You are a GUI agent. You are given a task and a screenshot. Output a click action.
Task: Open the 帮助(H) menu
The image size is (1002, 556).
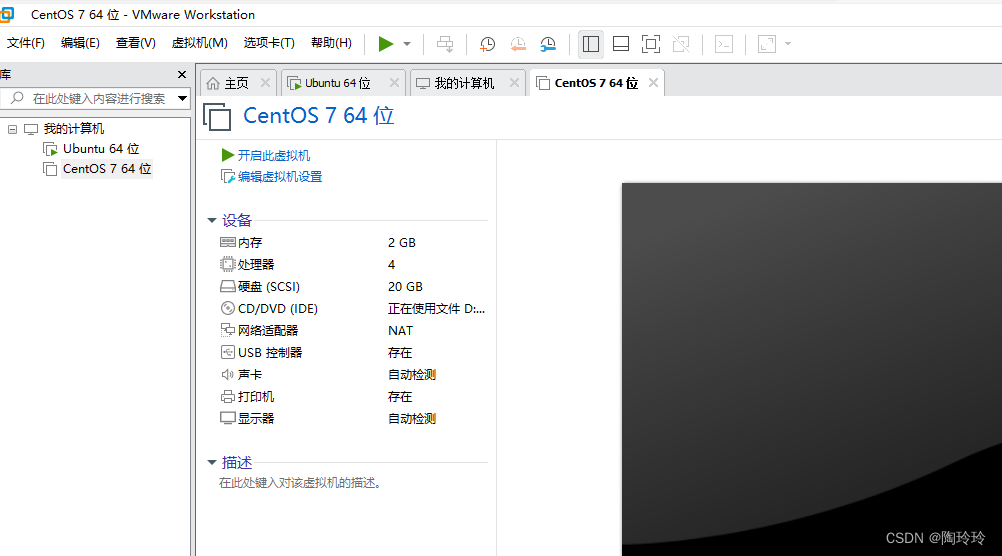[331, 43]
